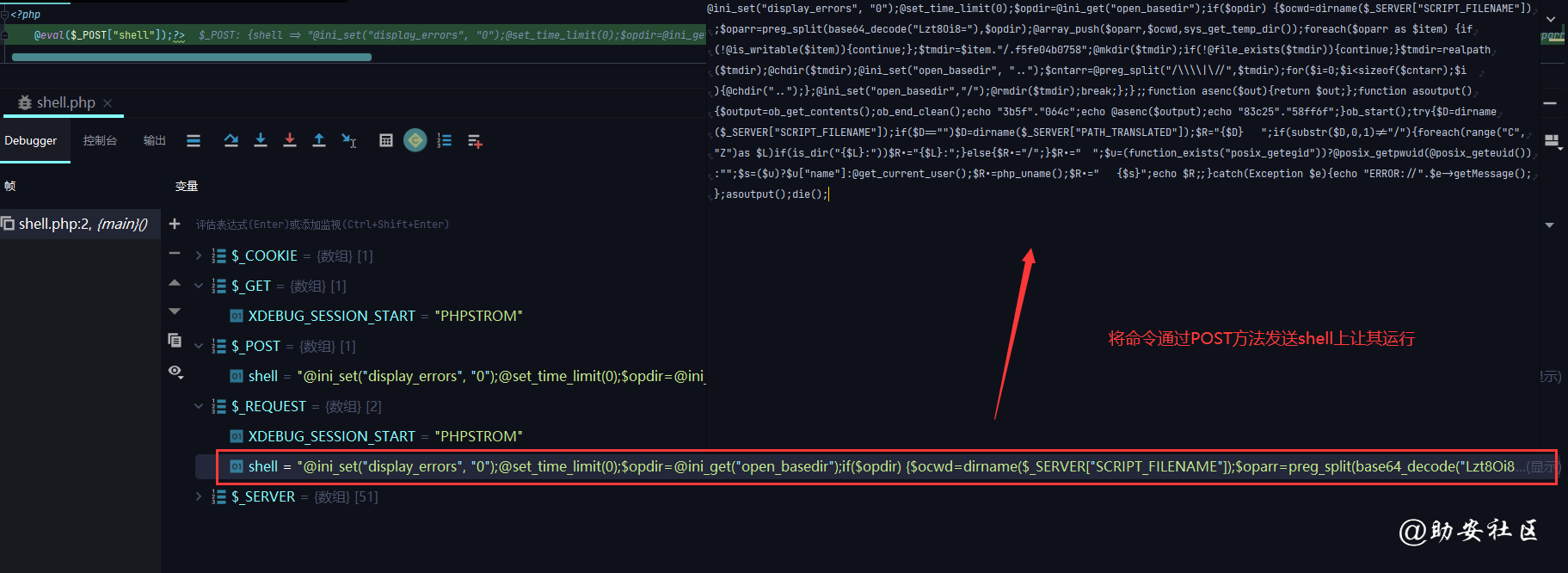Select shell value under $_POST
Image resolution: width=1568 pixels, height=573 pixels.
coord(467,376)
